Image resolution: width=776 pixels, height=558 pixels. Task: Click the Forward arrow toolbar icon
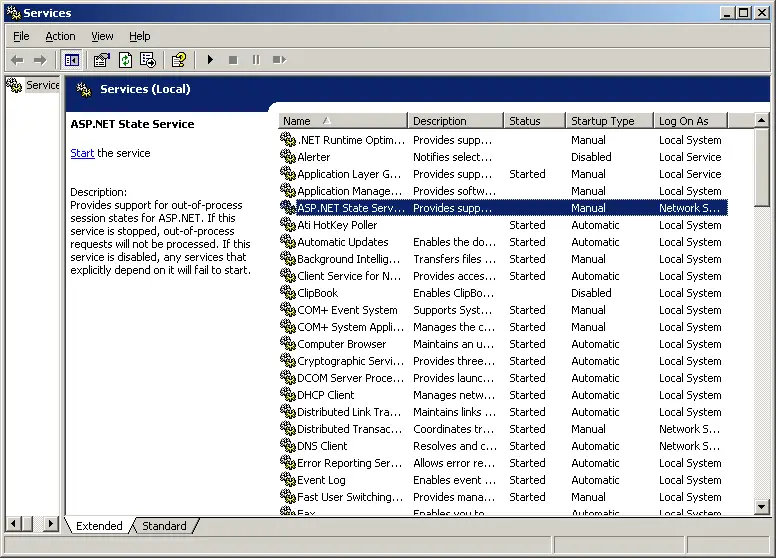click(40, 60)
